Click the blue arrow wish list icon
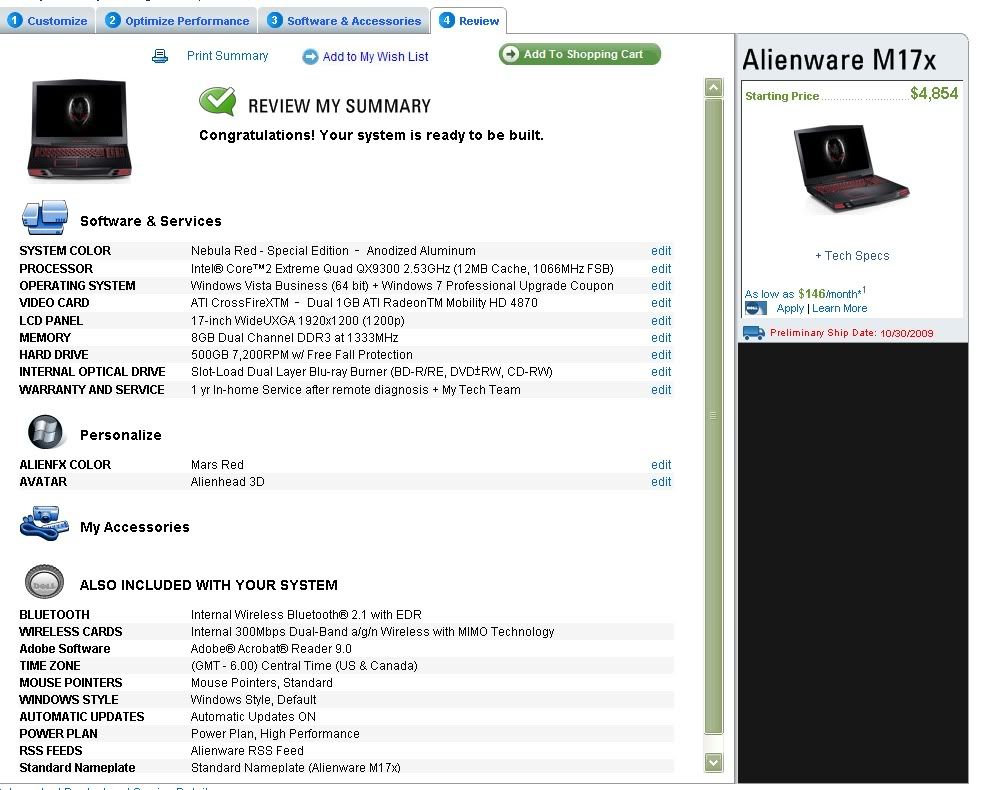The height and width of the screenshot is (790, 981). [310, 57]
